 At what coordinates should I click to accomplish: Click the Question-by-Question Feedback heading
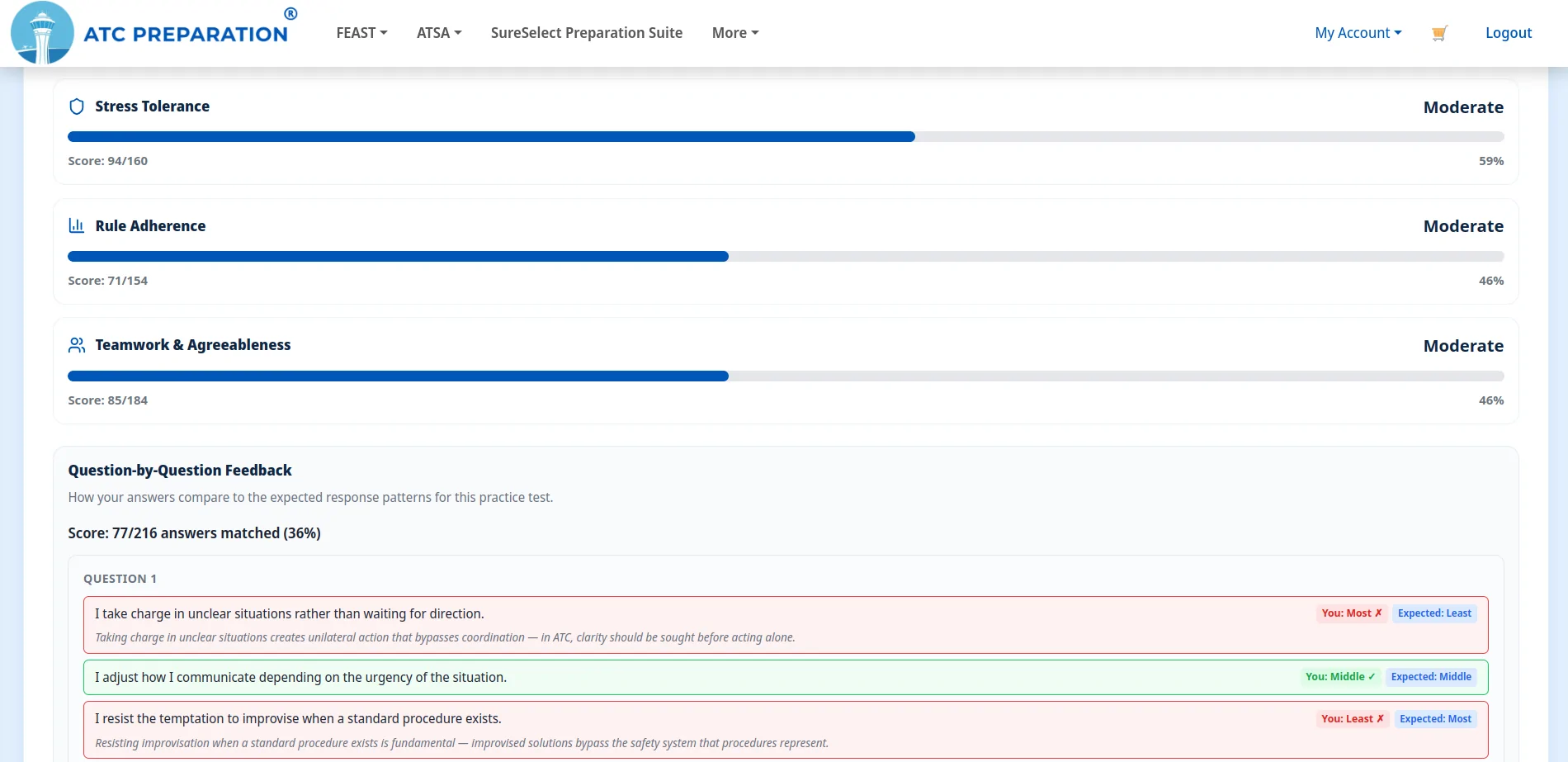tap(180, 471)
